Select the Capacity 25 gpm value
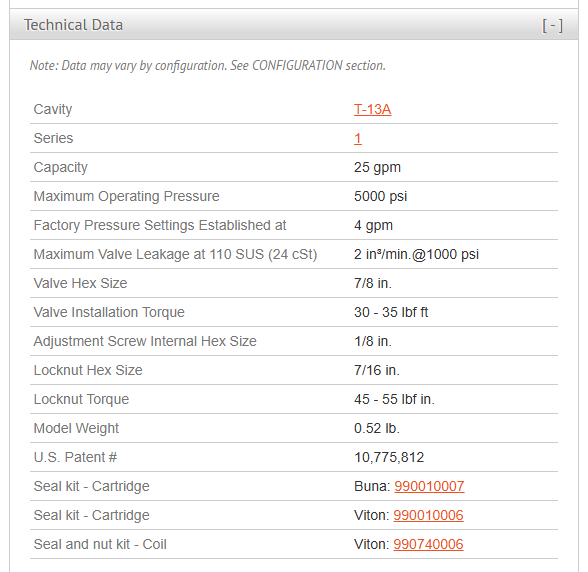Viewport: 588px width, 572px height. 377,167
